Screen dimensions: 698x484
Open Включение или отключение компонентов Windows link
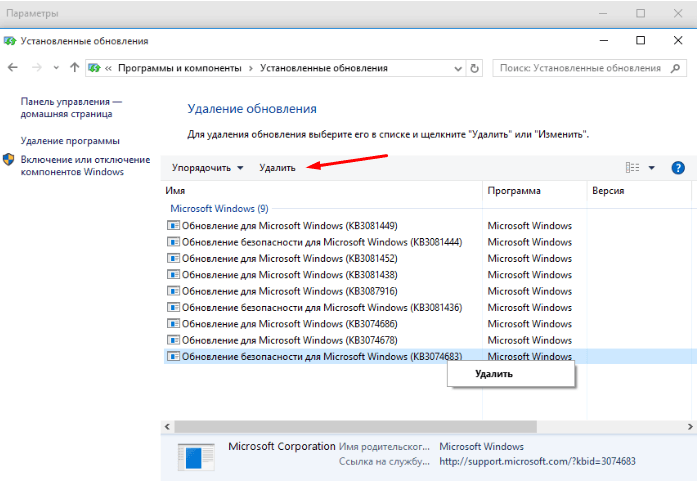pyautogui.click(x=85, y=166)
